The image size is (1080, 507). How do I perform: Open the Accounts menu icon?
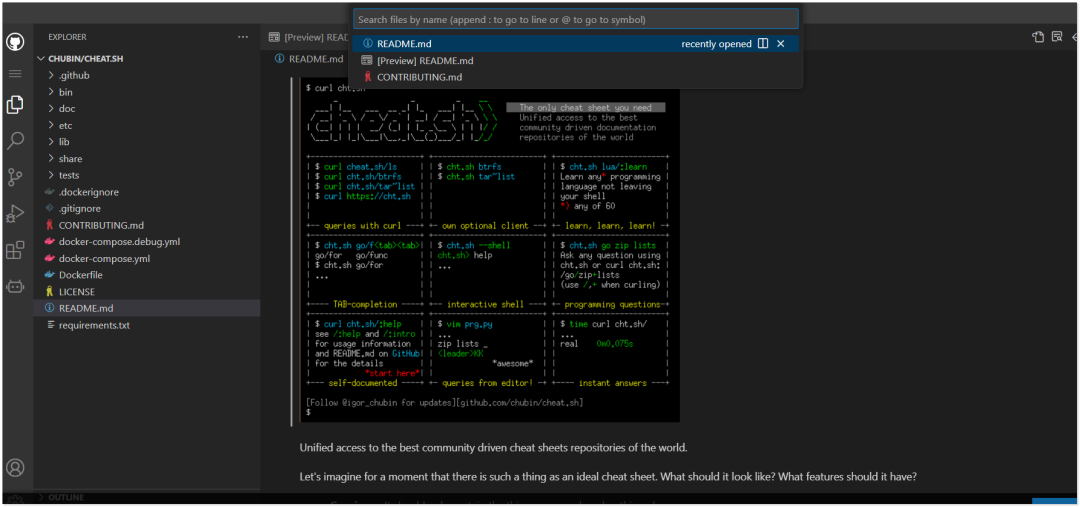tap(15, 468)
